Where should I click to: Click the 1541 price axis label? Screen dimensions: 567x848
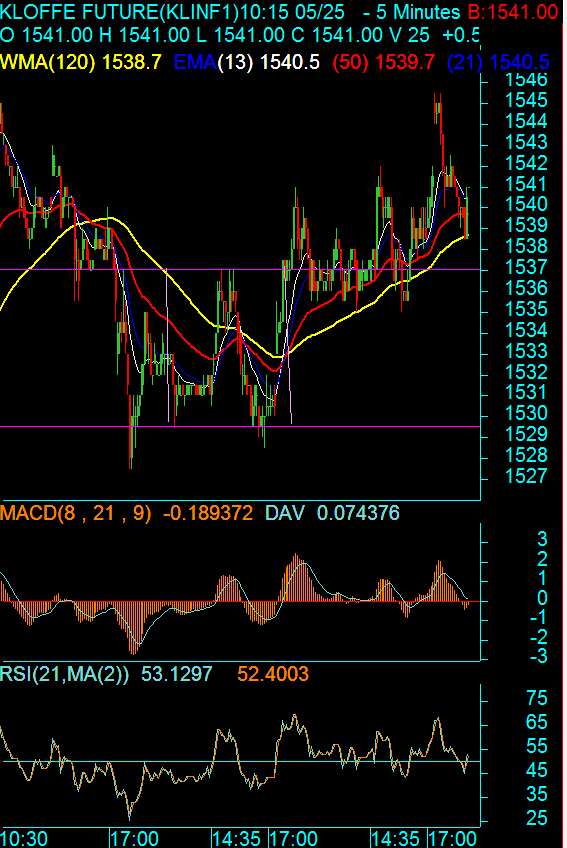tap(526, 184)
